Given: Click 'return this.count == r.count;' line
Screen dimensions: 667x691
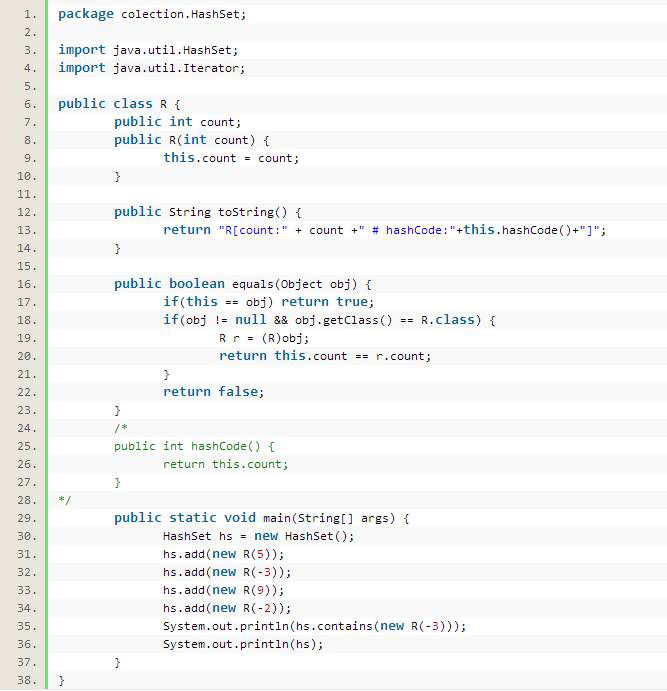Looking at the screenshot, I should tap(325, 356).
